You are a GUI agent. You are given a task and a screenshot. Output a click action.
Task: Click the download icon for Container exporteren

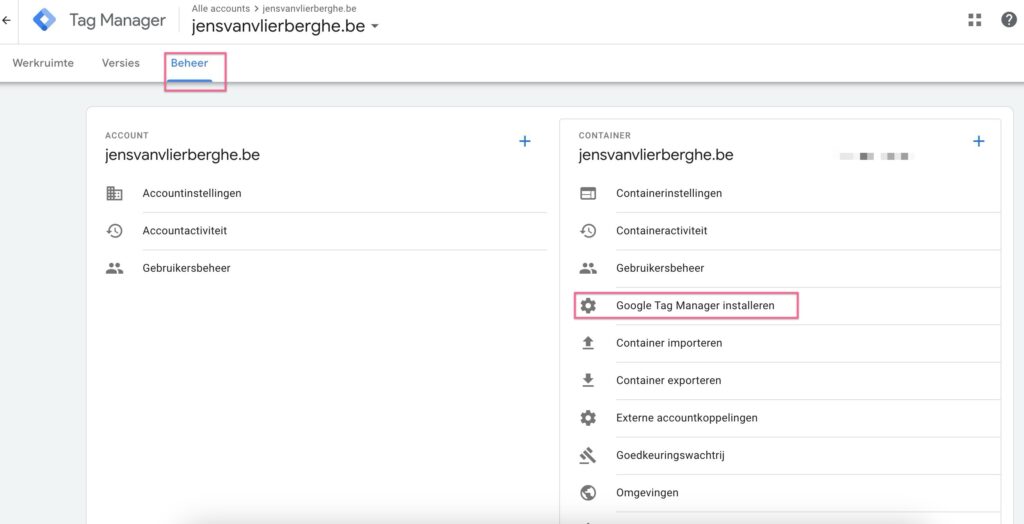click(x=588, y=380)
